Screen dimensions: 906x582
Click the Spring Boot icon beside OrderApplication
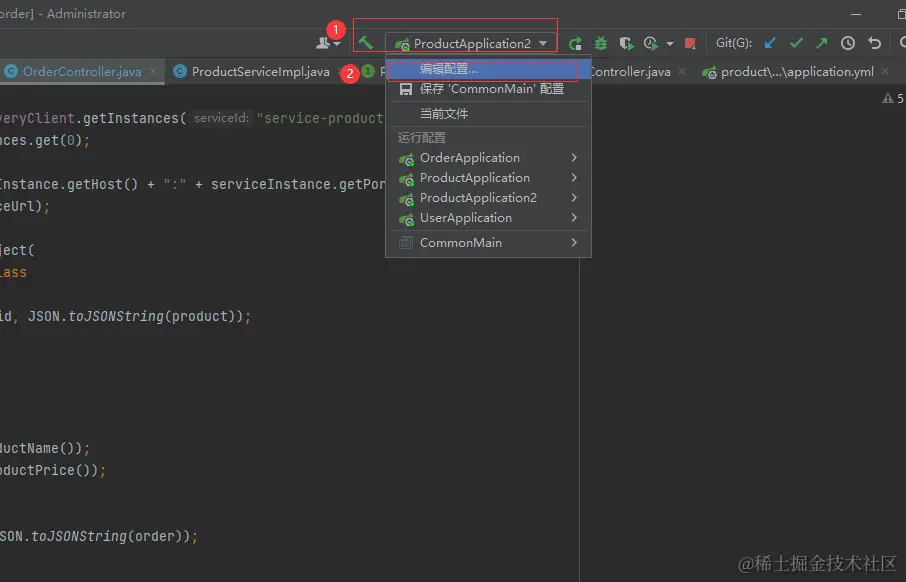(407, 158)
